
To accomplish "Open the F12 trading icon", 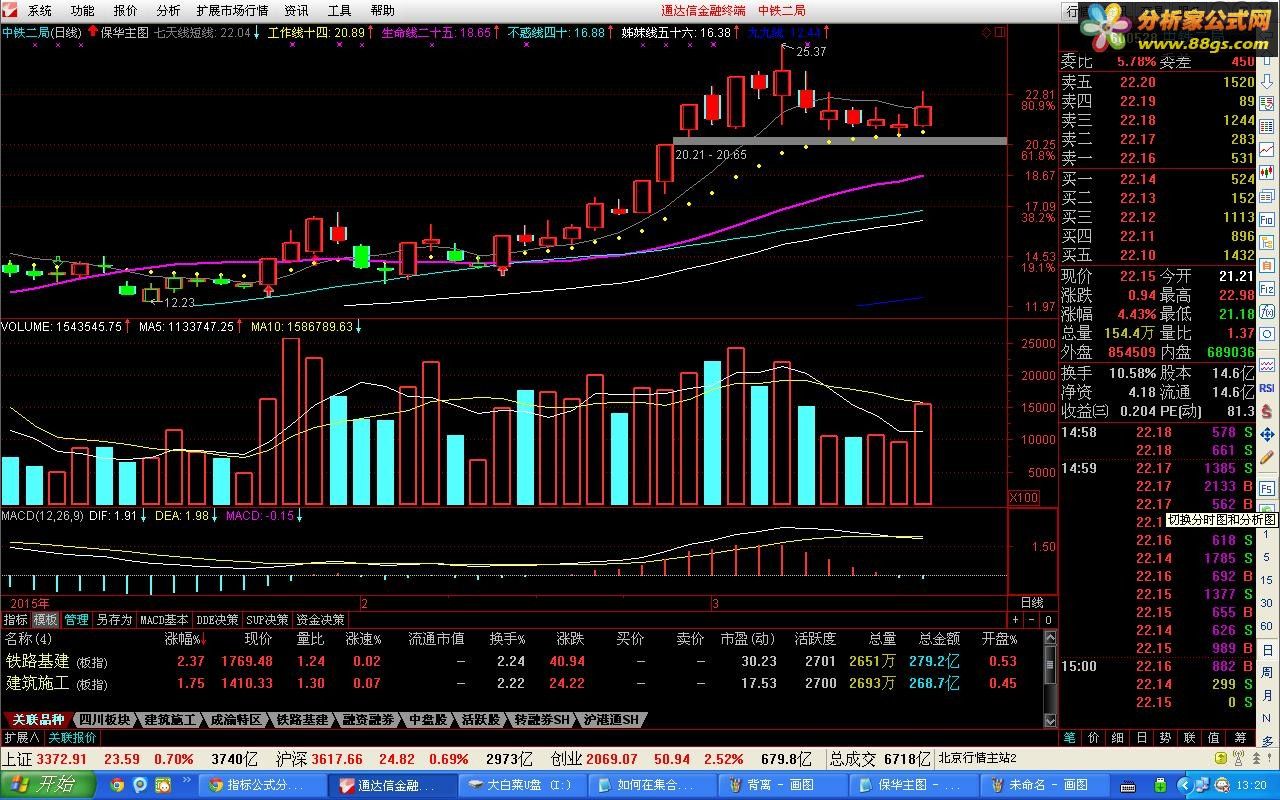I will pyautogui.click(x=1267, y=289).
